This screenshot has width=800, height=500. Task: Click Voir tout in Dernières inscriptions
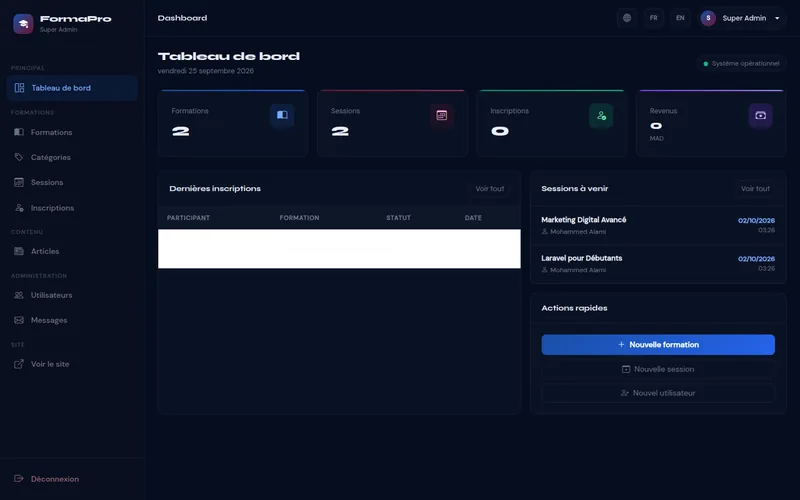pos(490,188)
